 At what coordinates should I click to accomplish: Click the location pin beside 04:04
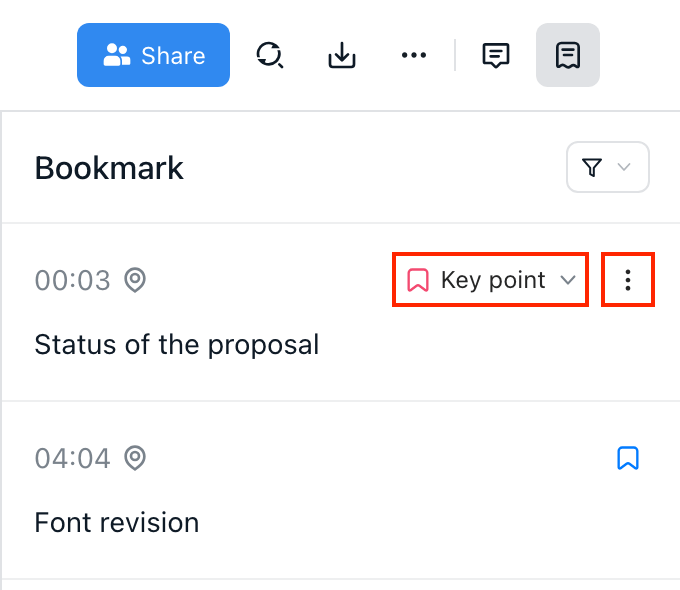(135, 458)
